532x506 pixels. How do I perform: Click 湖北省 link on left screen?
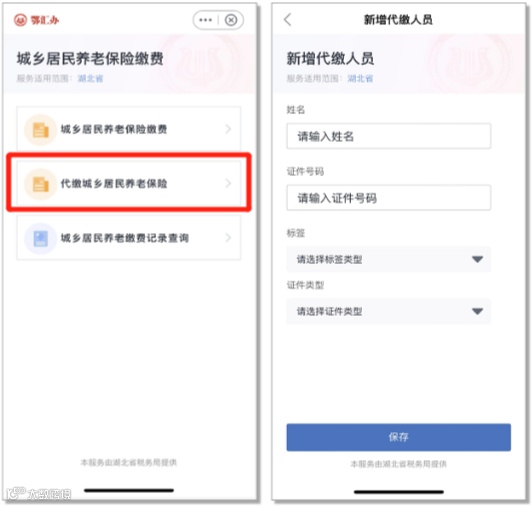click(x=90, y=78)
